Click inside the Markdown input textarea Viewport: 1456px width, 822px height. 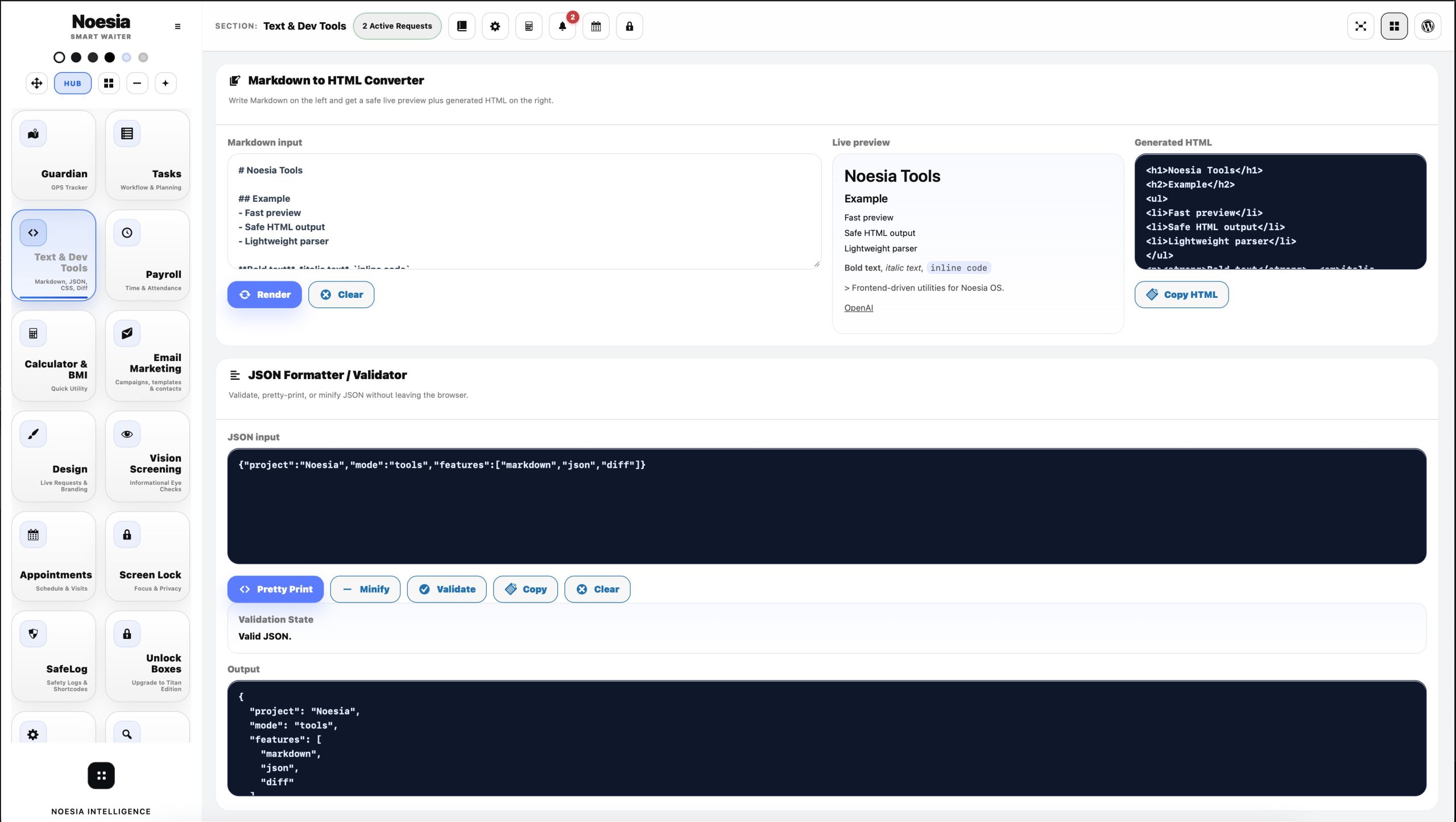pos(524,211)
